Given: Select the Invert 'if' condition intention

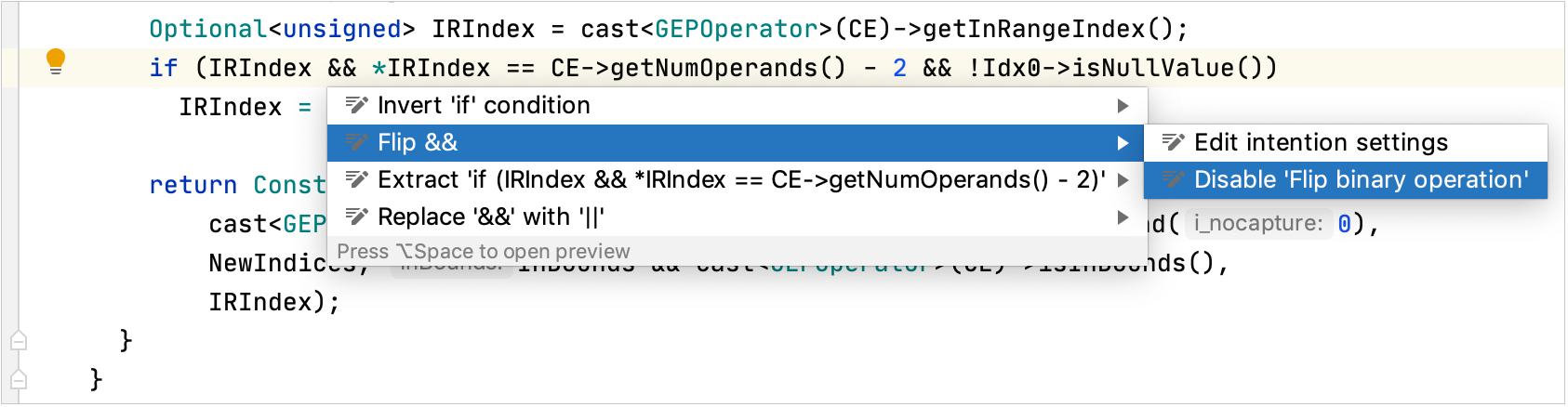Looking at the screenshot, I should [484, 106].
